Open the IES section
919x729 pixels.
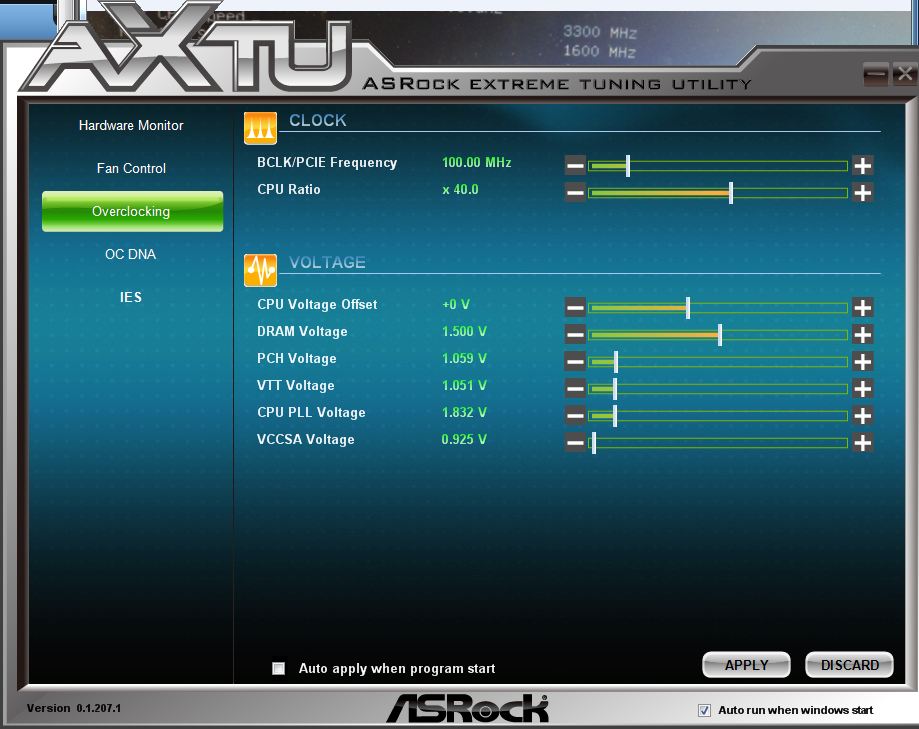coord(131,297)
